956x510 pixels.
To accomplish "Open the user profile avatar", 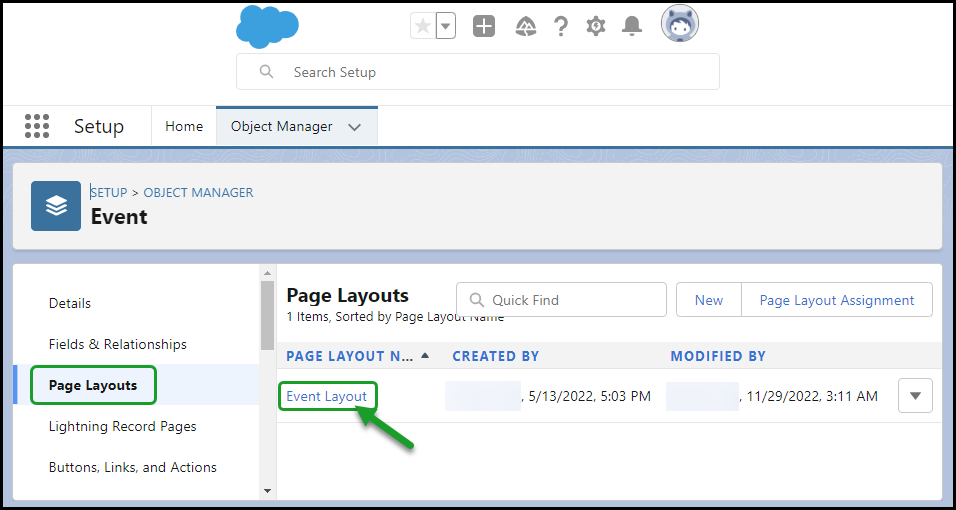I will click(x=680, y=23).
